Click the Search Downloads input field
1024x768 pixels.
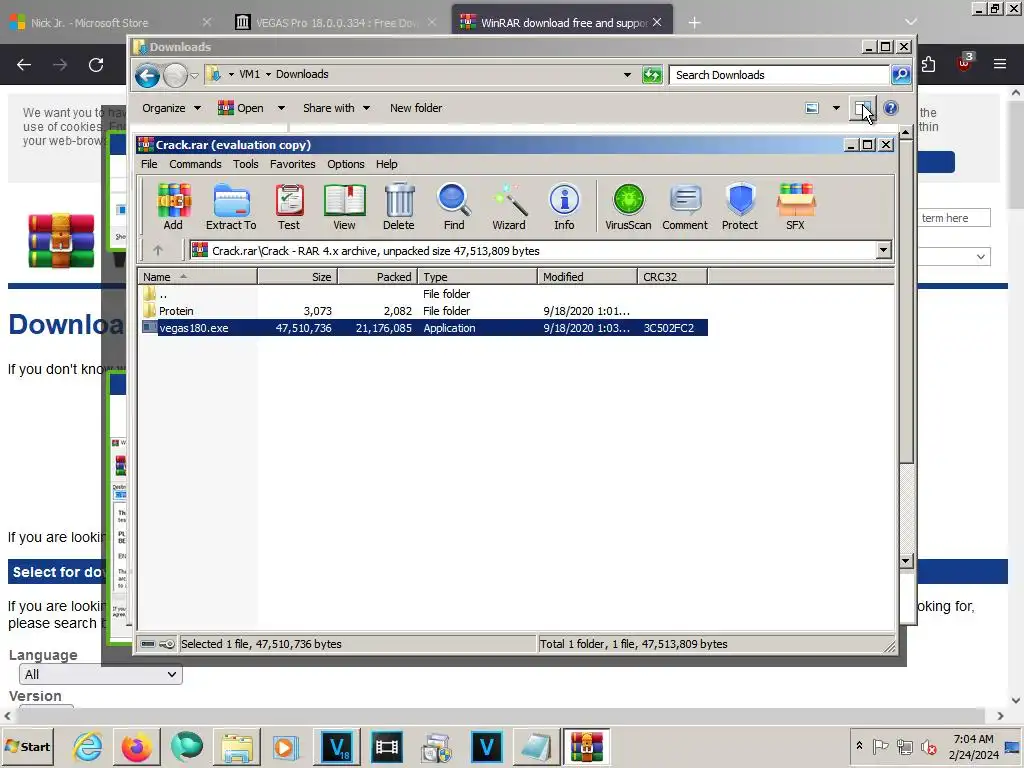pos(778,75)
